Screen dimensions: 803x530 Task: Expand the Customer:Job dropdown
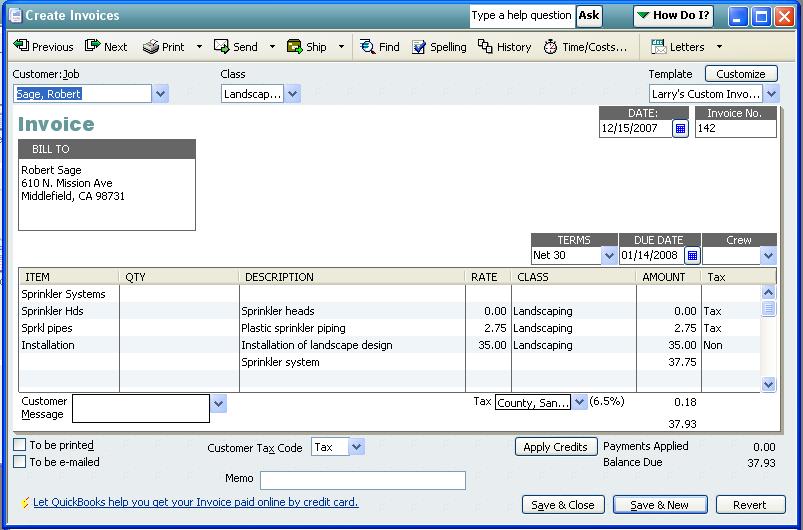click(x=161, y=94)
